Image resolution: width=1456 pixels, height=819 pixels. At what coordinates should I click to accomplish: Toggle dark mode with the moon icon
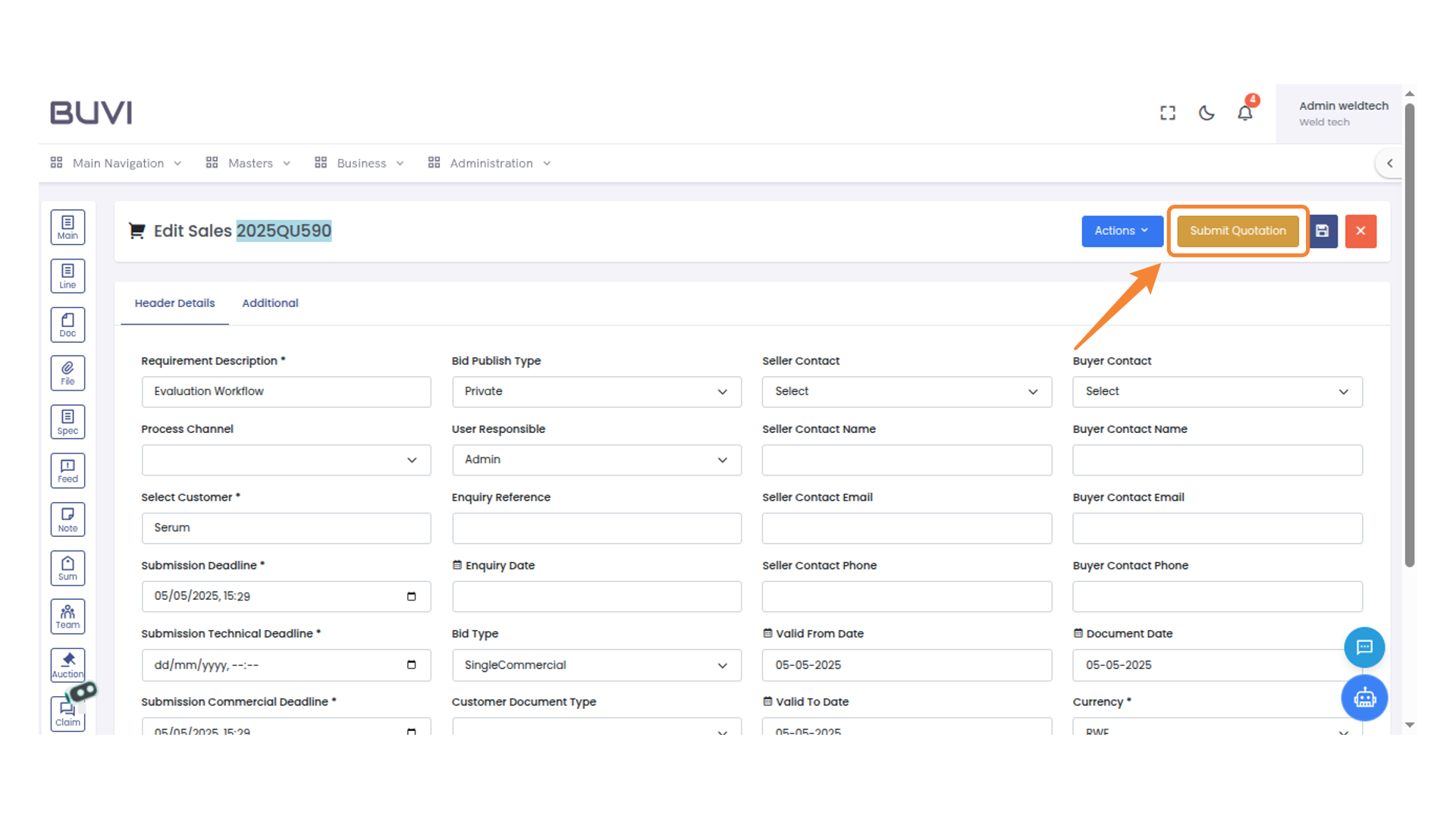coord(1207,112)
